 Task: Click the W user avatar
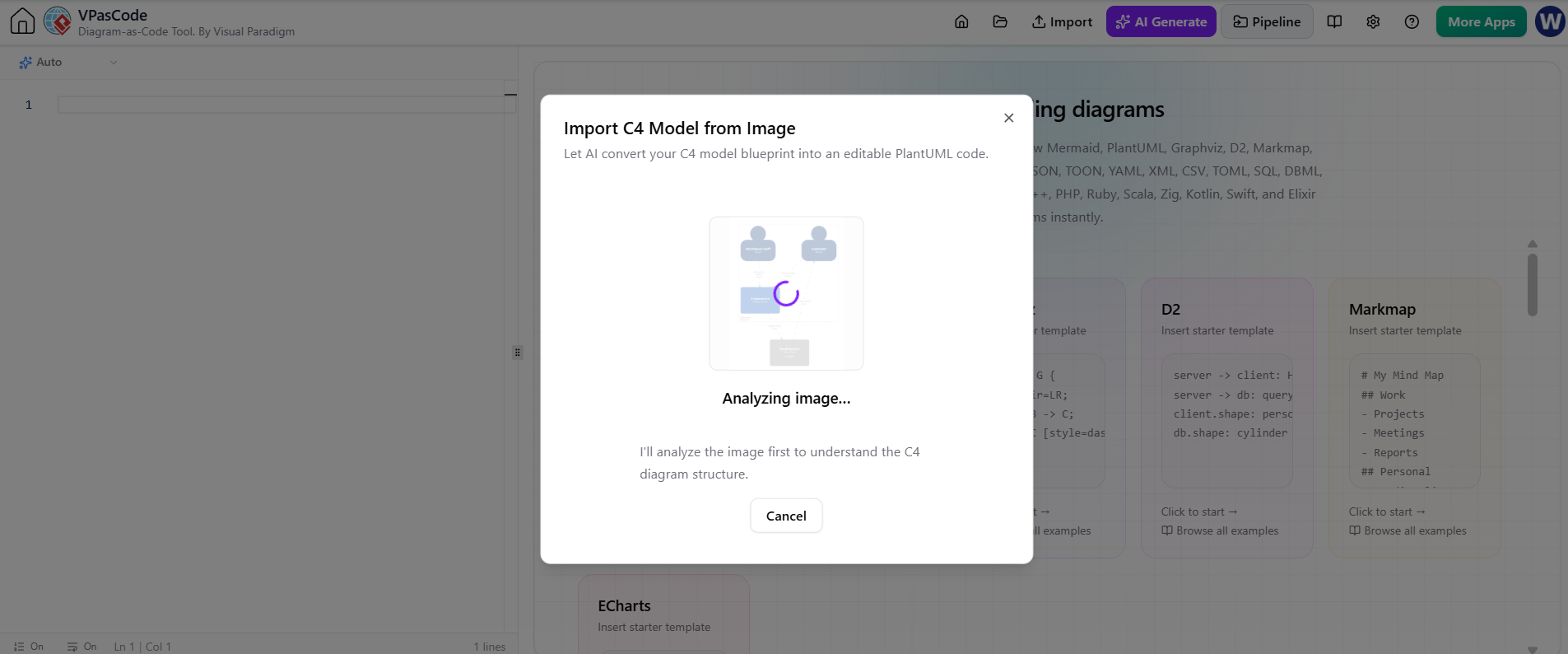point(1550,21)
